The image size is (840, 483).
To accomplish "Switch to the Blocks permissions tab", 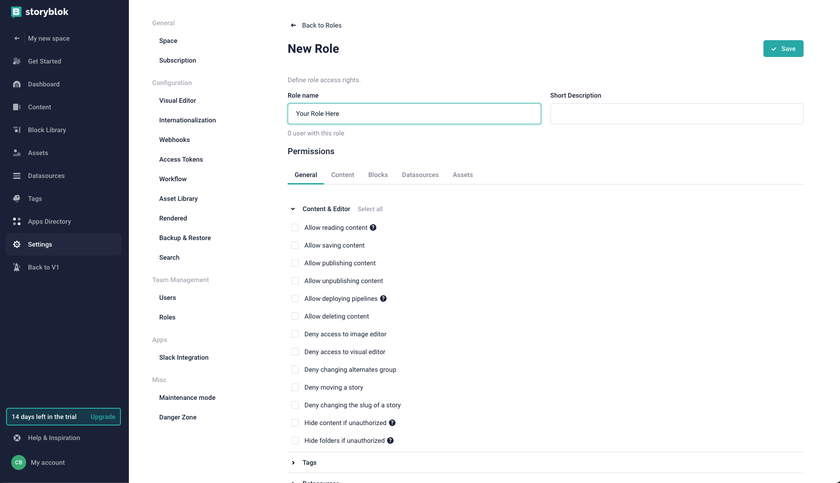I will [378, 175].
